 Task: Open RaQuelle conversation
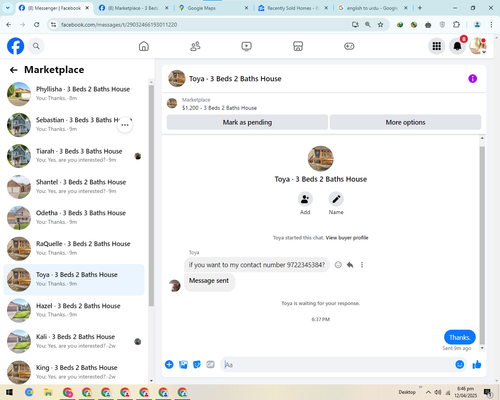click(x=74, y=248)
